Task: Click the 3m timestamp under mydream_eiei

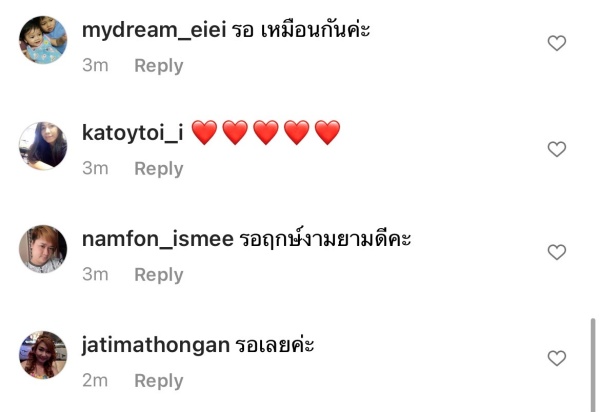Action: click(95, 65)
